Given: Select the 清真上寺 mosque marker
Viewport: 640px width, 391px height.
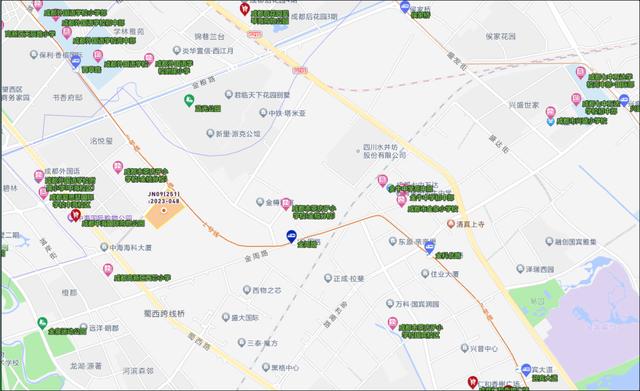Looking at the screenshot, I should pyautogui.click(x=451, y=224).
